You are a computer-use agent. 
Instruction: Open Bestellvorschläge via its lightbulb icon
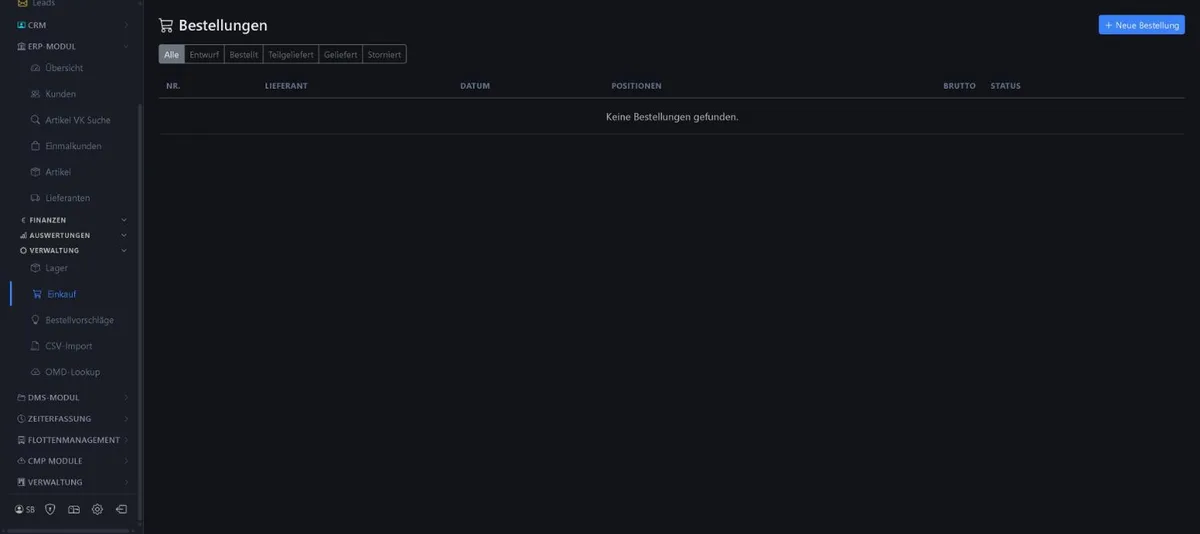pyautogui.click(x=36, y=320)
